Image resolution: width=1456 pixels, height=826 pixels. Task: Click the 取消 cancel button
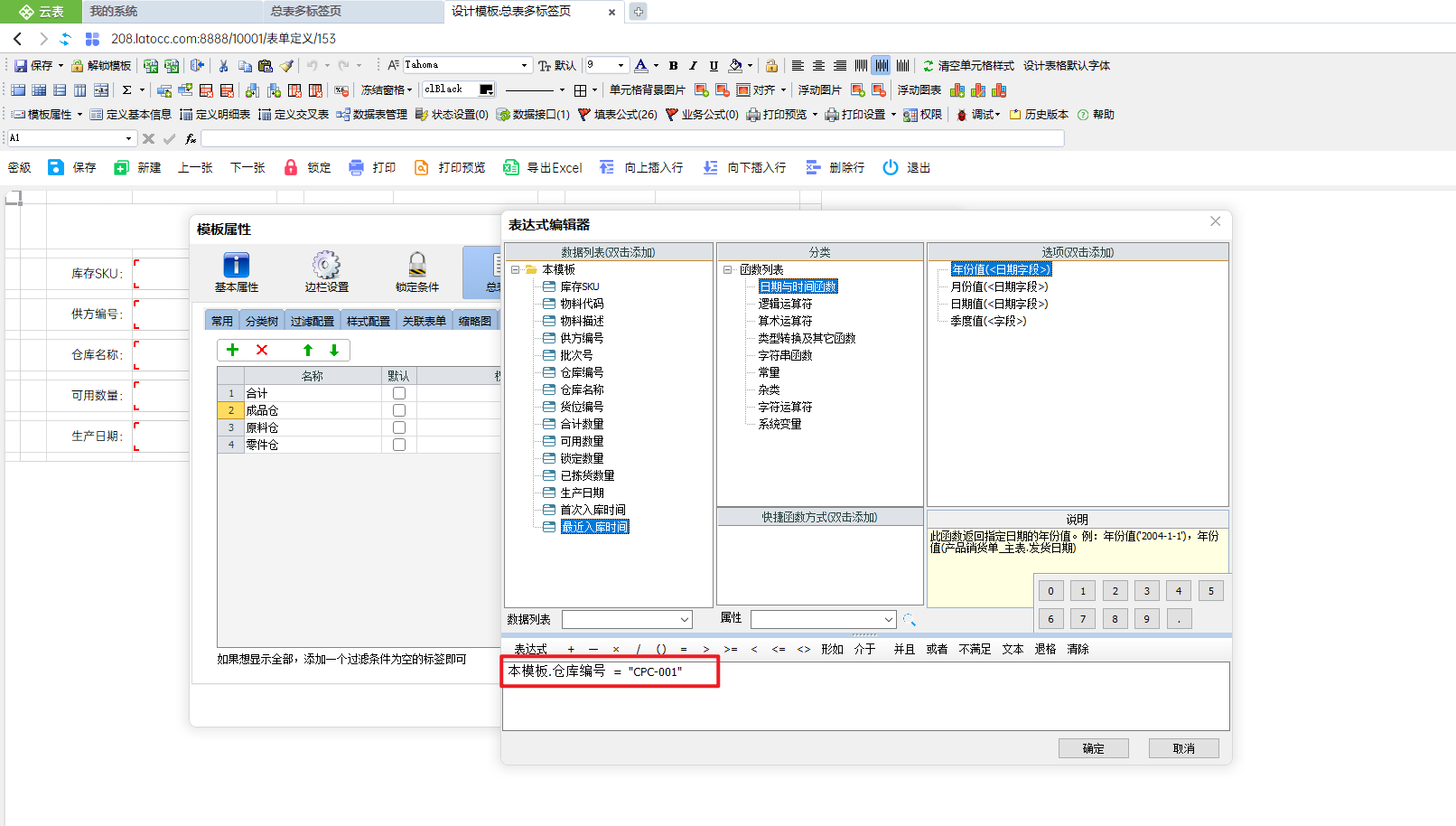1184,748
